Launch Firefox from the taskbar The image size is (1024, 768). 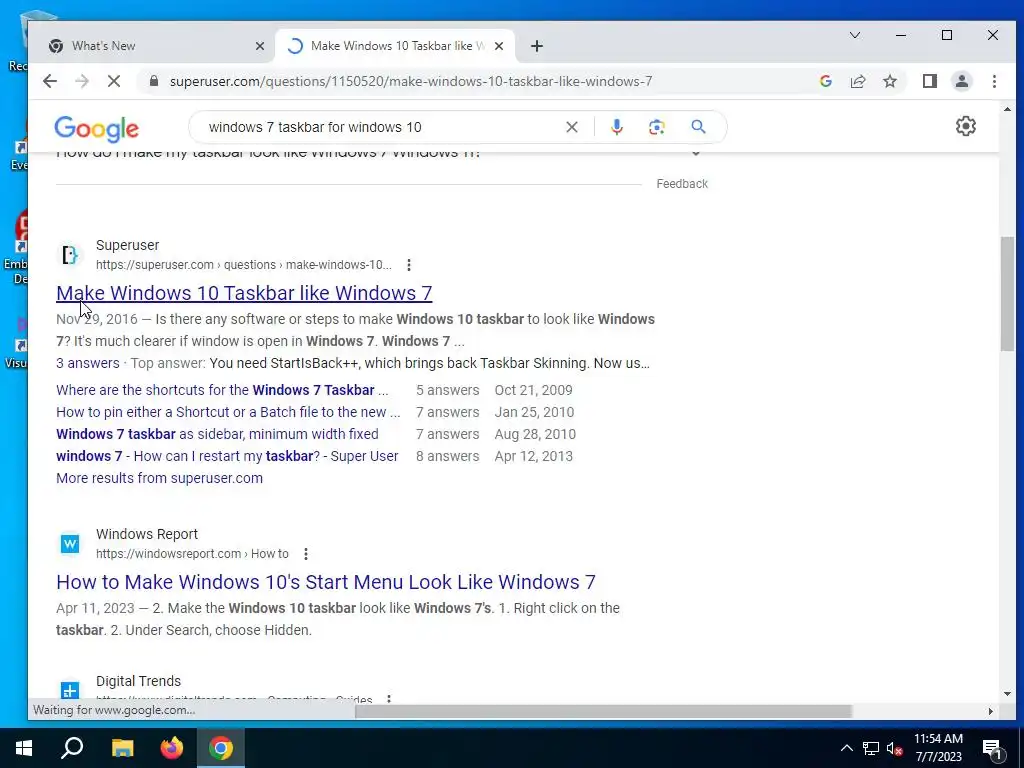[172, 748]
